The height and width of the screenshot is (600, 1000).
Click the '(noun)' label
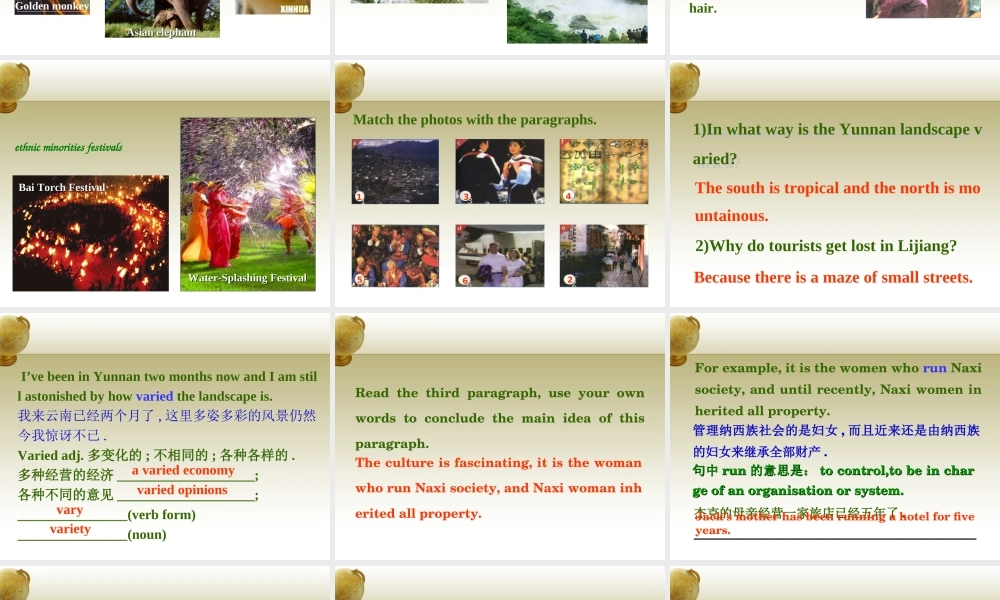point(147,534)
